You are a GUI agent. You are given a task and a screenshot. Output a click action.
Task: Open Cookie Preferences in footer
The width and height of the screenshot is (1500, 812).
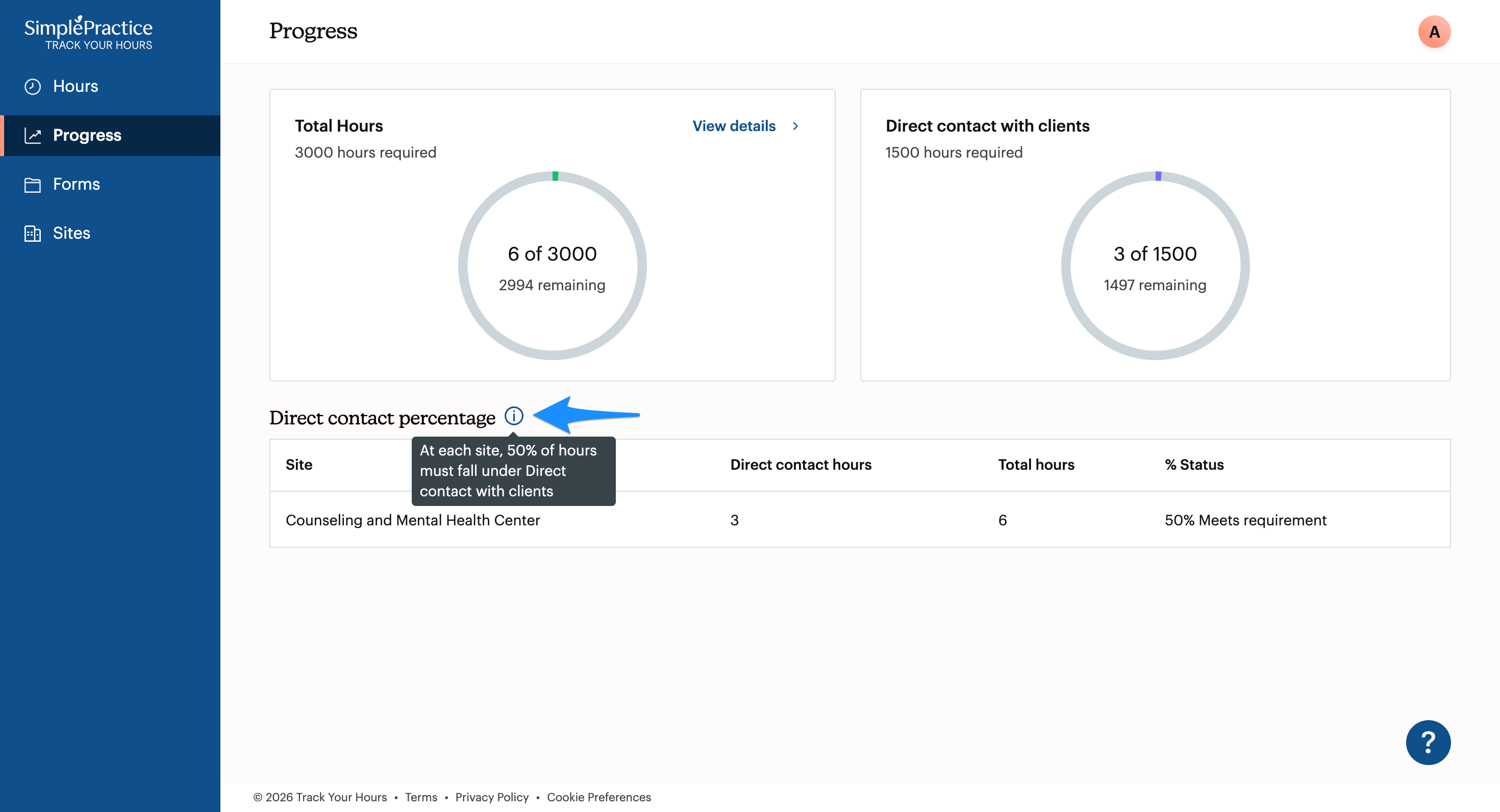coord(598,797)
